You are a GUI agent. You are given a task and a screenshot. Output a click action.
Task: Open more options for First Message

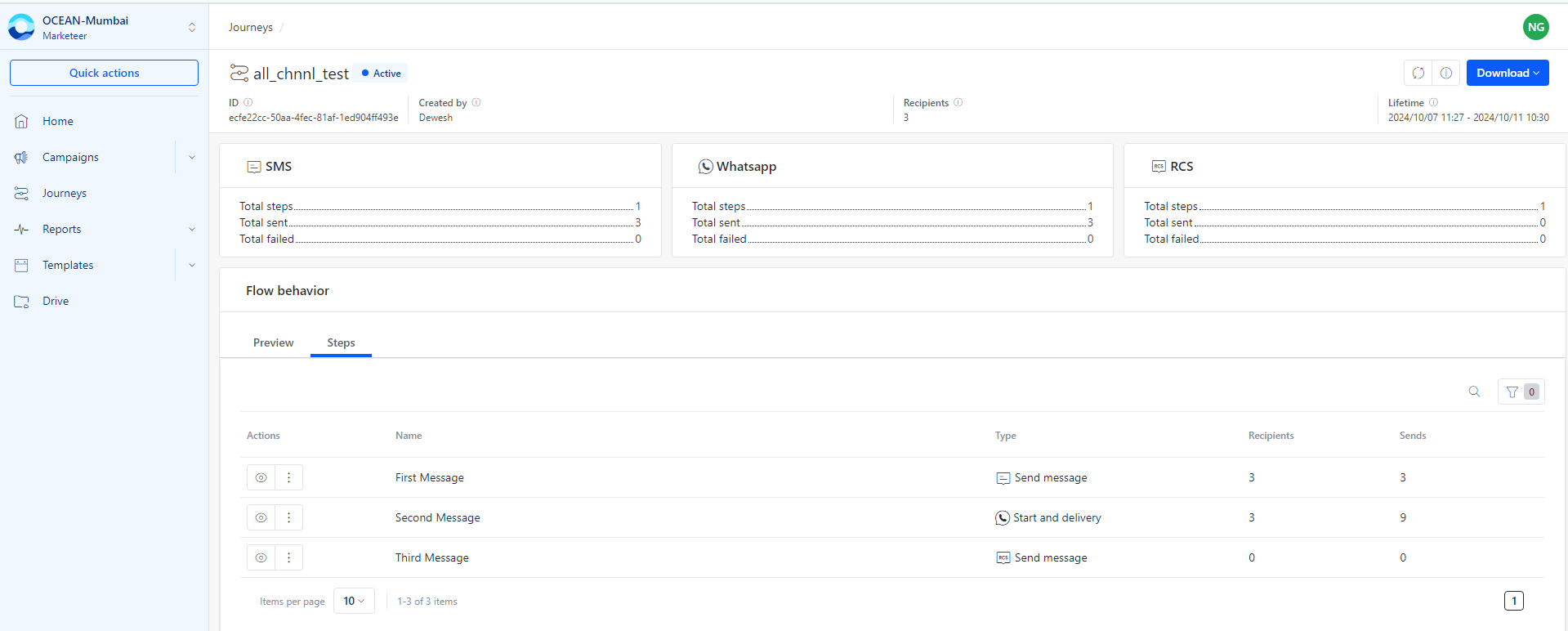click(288, 477)
